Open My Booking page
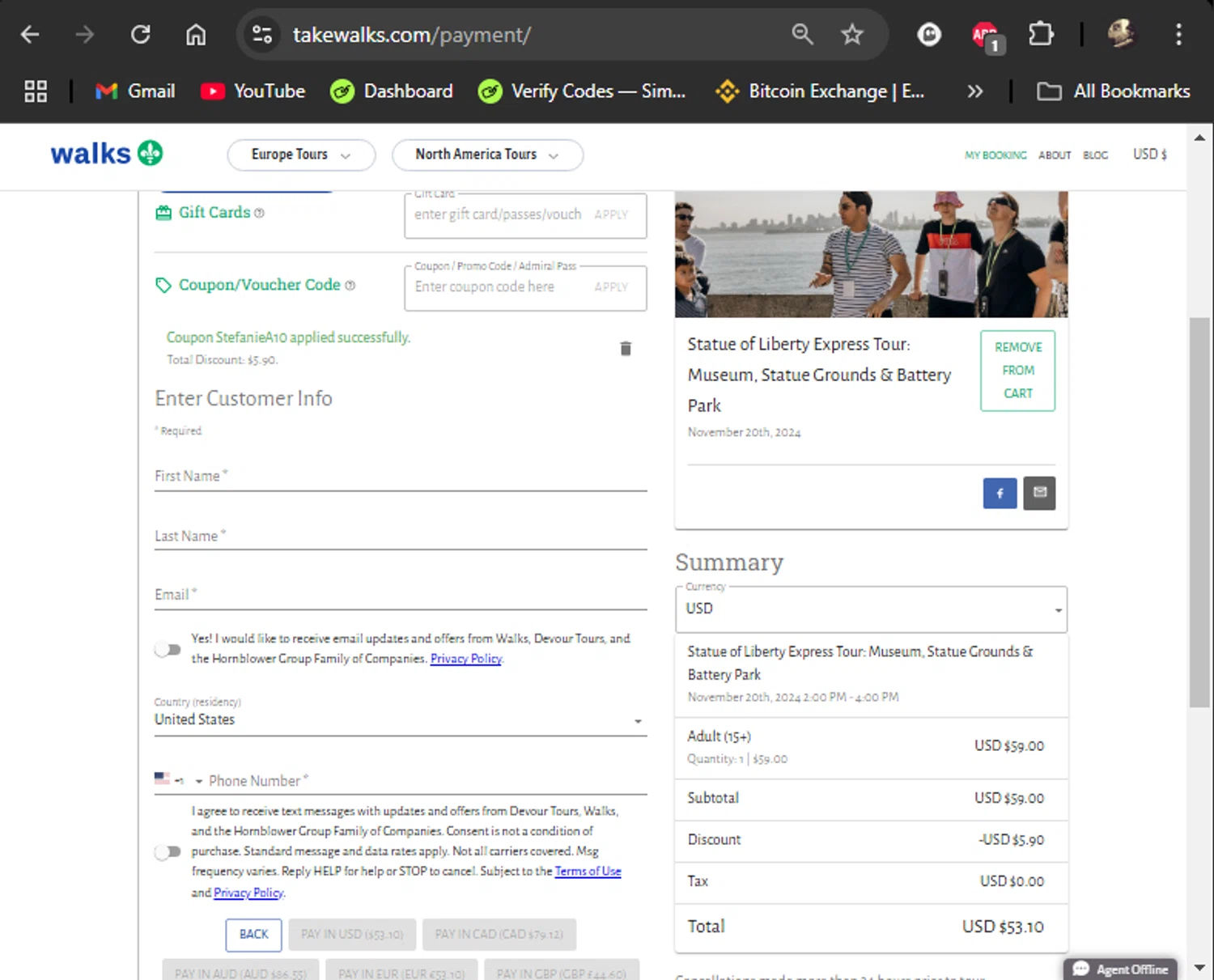The width and height of the screenshot is (1214, 980). 995,155
